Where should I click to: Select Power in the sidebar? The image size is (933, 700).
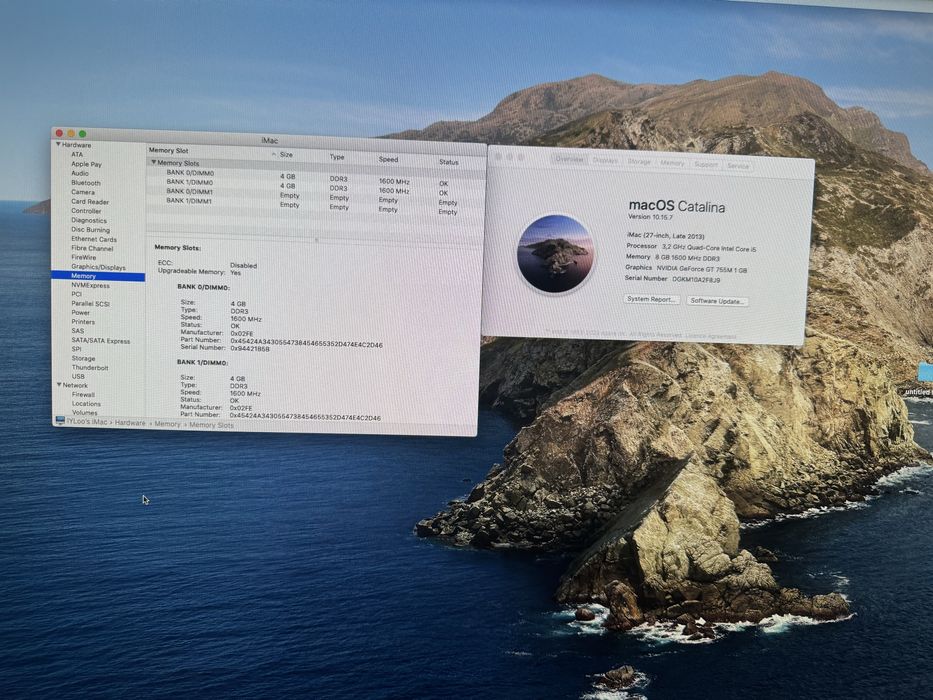click(81, 312)
